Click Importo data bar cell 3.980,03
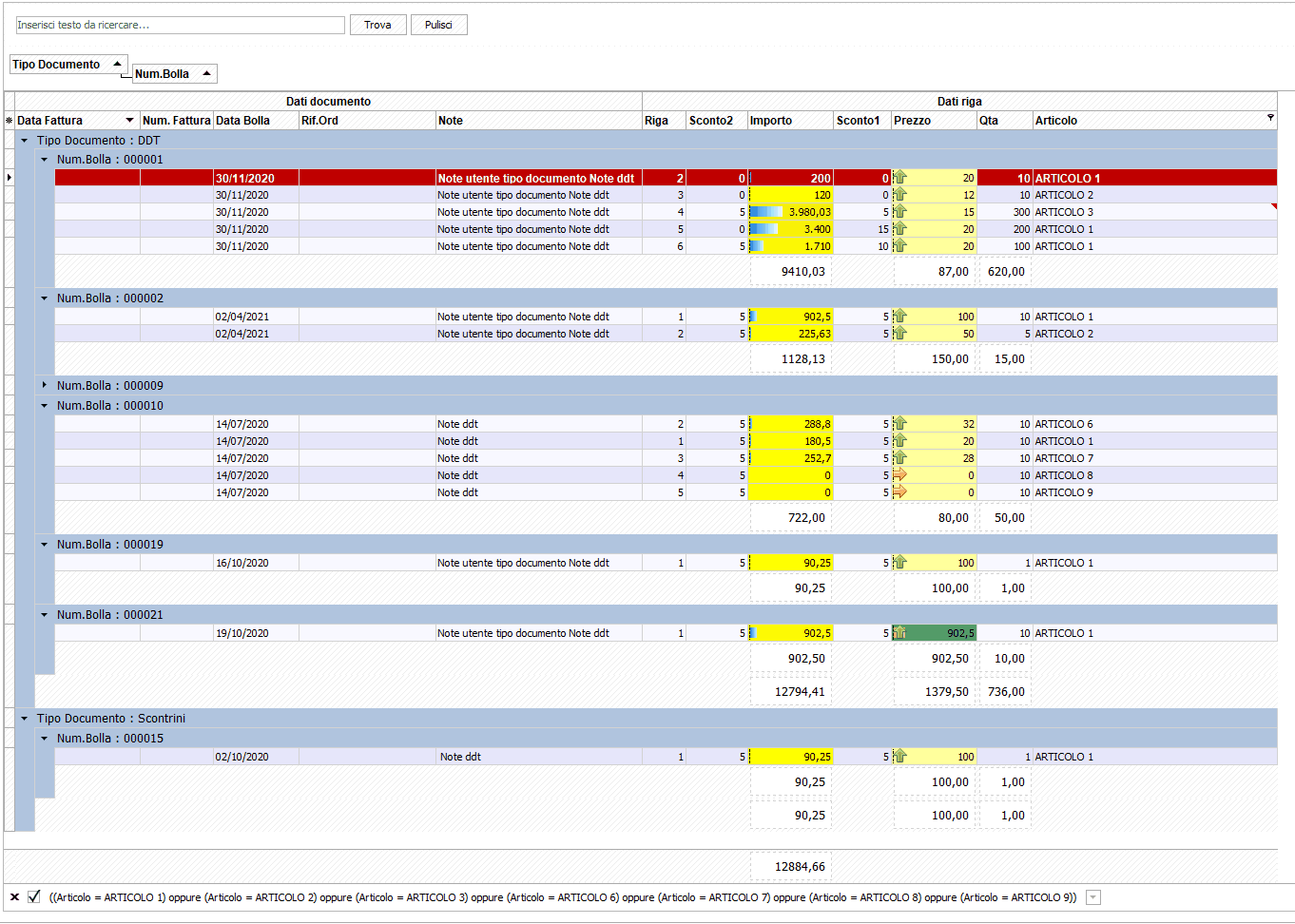 pyautogui.click(x=790, y=212)
